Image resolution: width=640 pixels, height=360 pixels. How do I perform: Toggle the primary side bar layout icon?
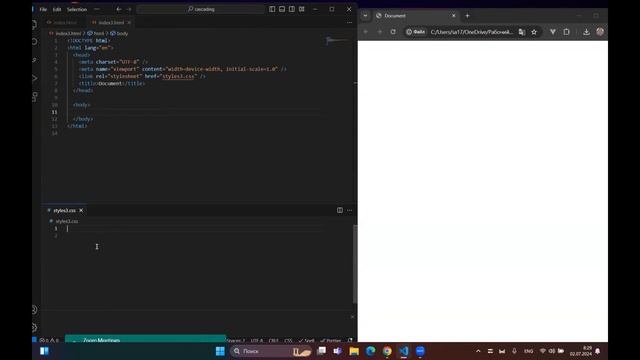(272, 9)
